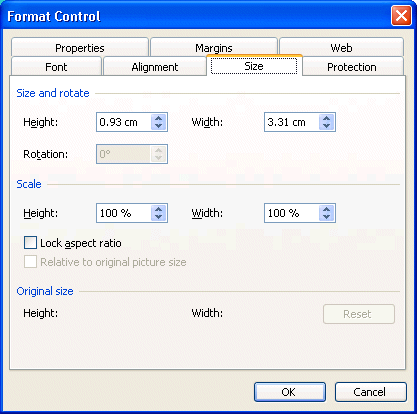Click the size Width field showing 3.31 cm
The width and height of the screenshot is (417, 414).
tap(292, 122)
